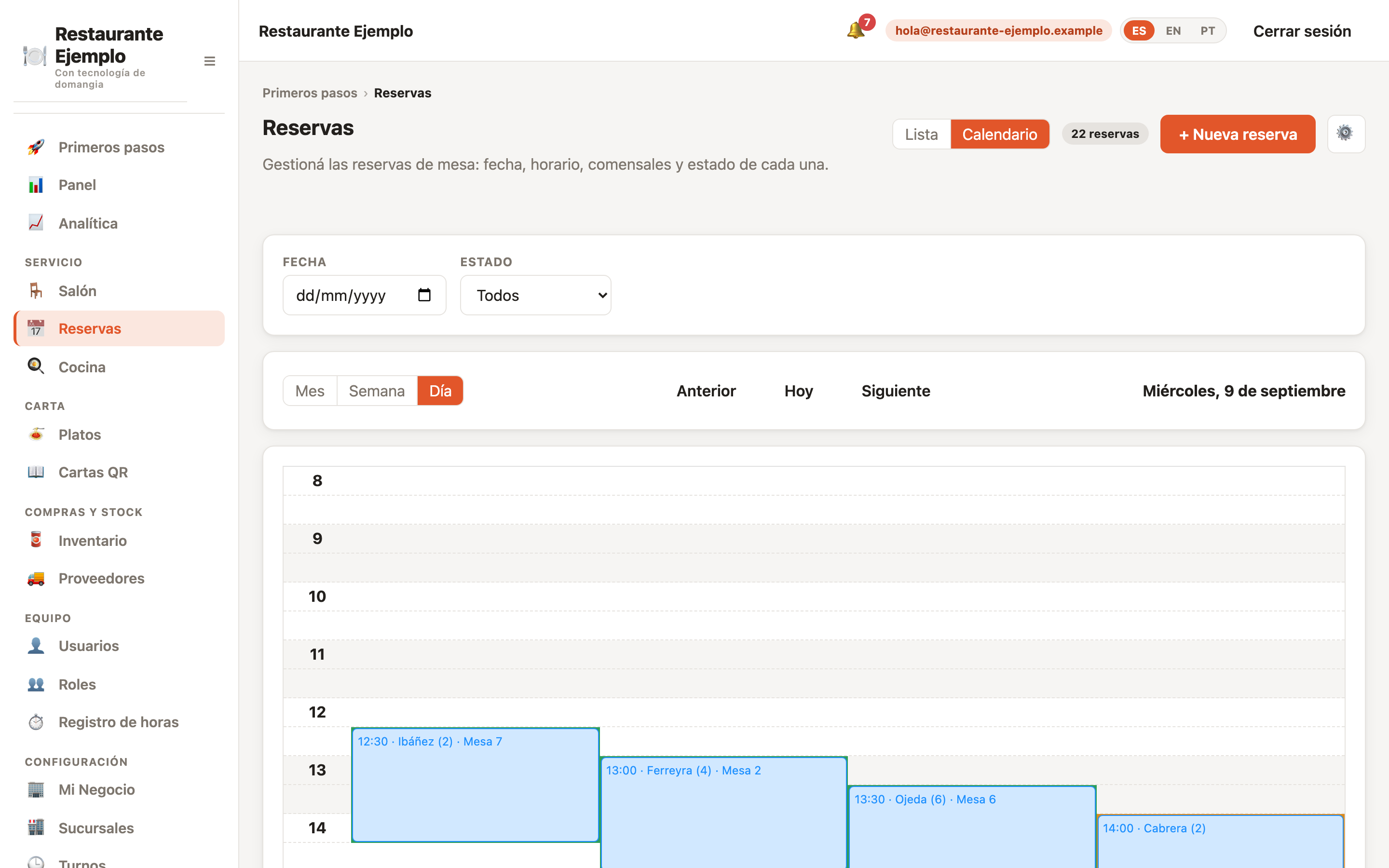Open the 12:30 Ibáñez Mesa 7 reservation
The height and width of the screenshot is (868, 1389).
[475, 785]
